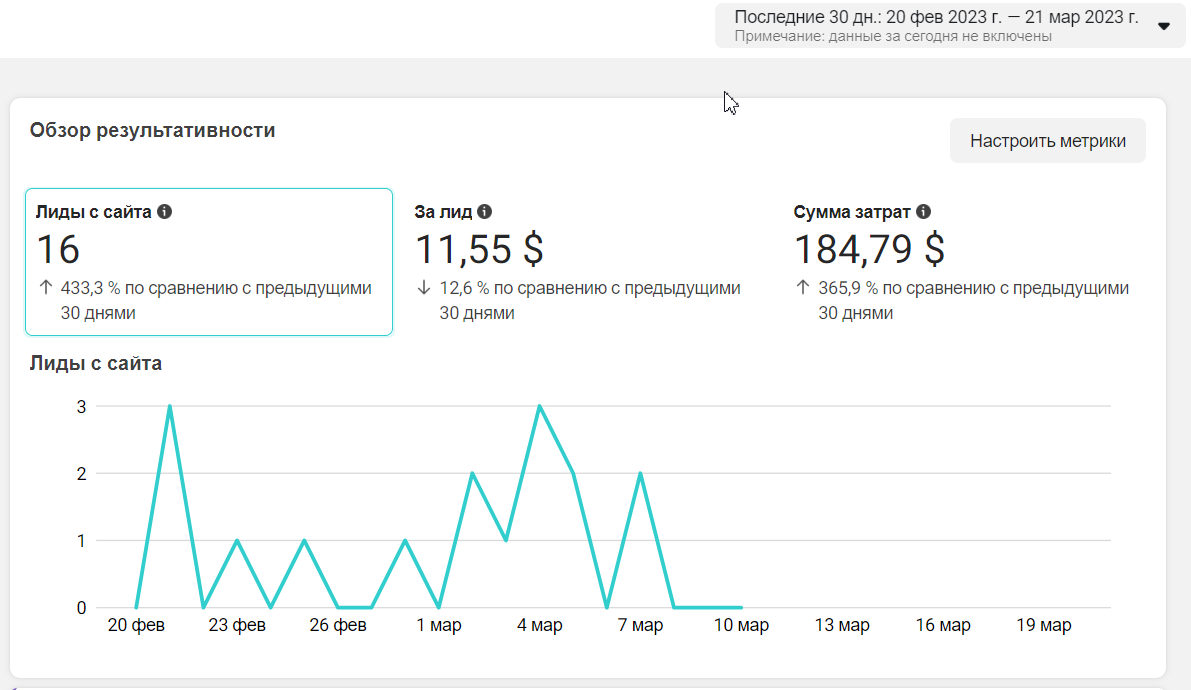
Task: Click info icon beside За лид
Action: click(x=484, y=212)
